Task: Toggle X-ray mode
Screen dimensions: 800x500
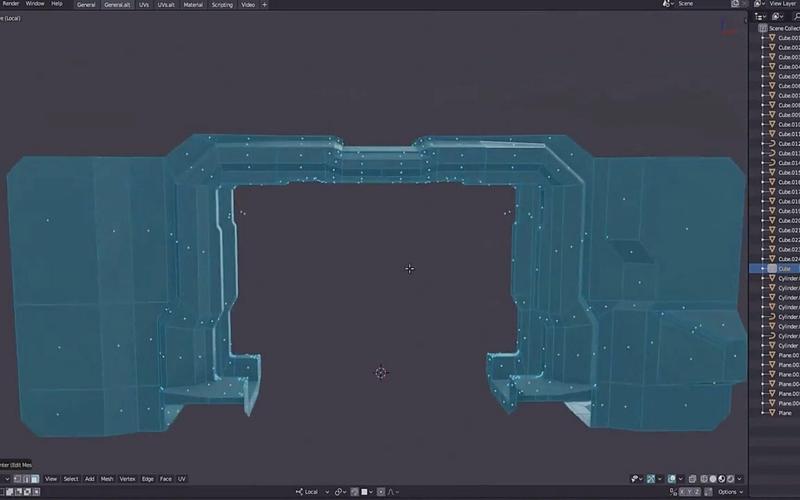Action: (x=692, y=479)
